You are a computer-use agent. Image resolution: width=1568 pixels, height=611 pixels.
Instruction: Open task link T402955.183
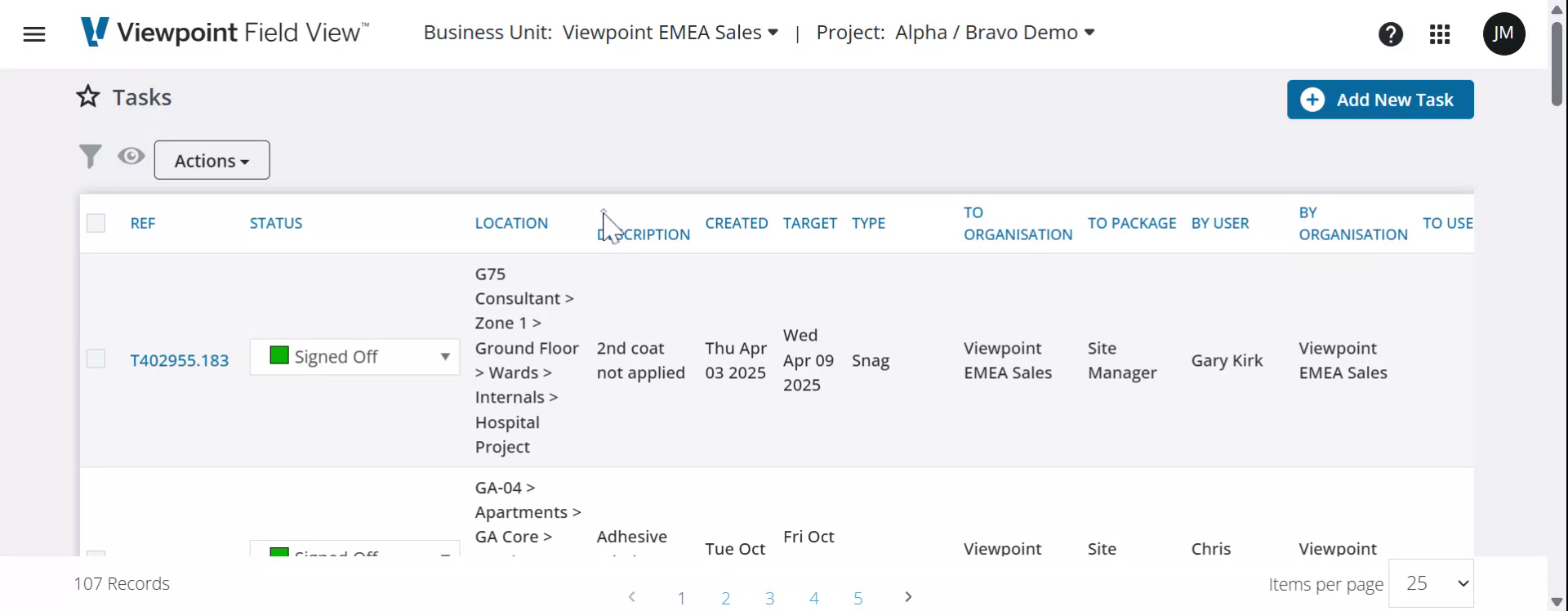pos(180,360)
